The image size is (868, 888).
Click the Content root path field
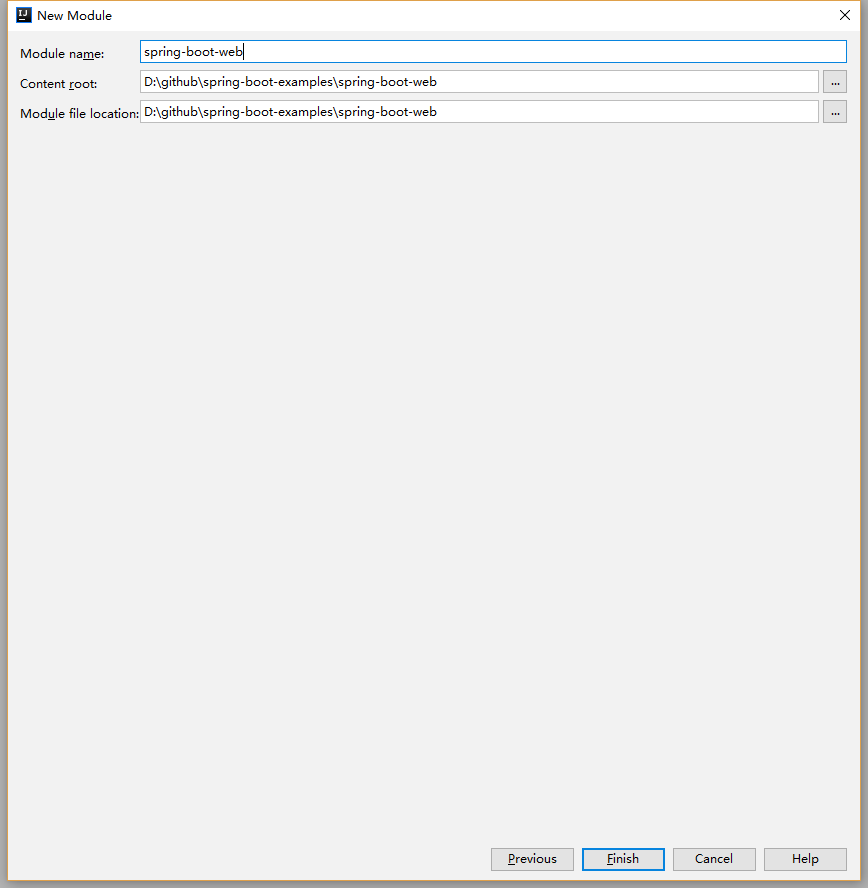click(x=479, y=82)
